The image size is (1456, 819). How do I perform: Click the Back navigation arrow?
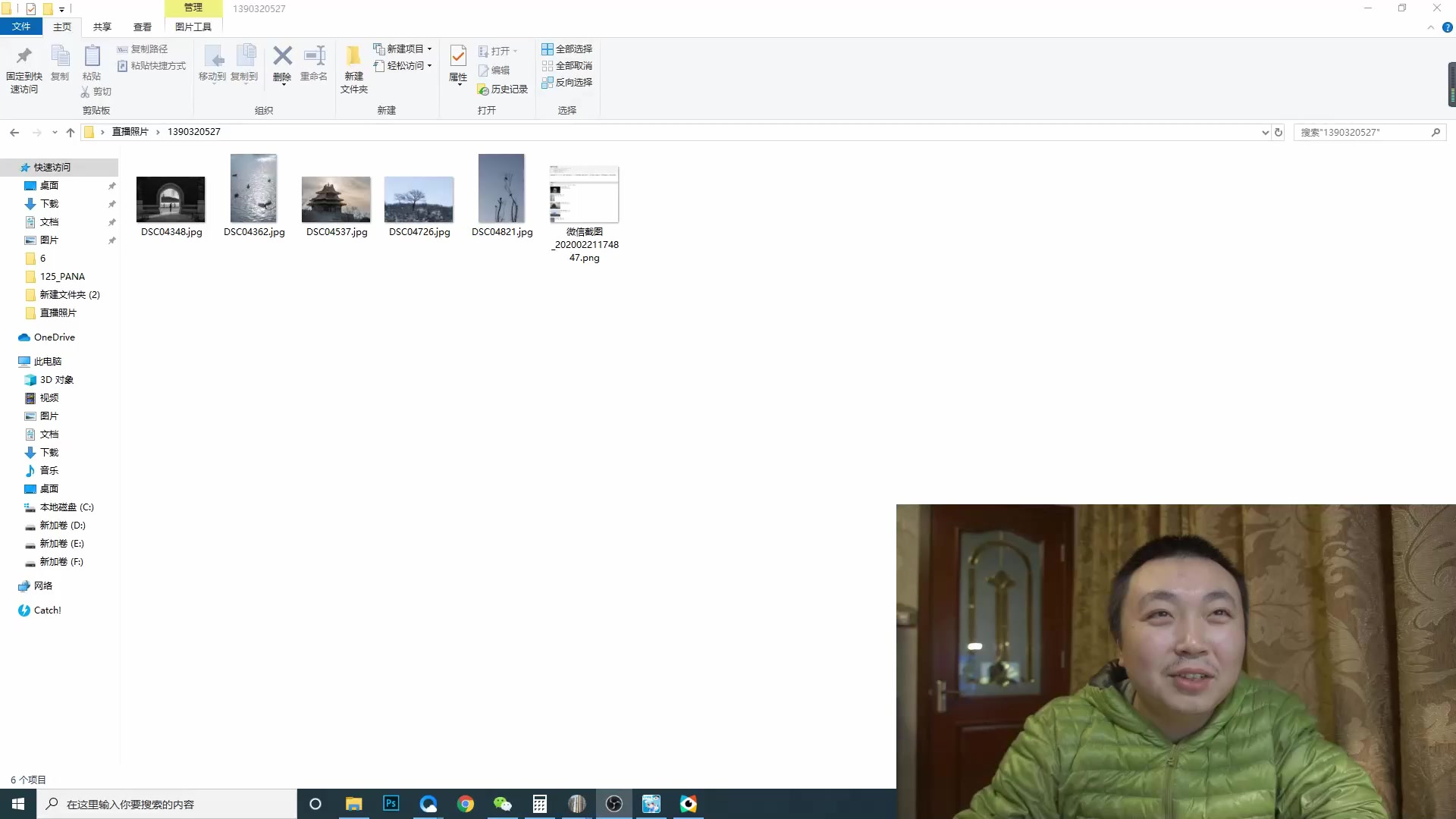(x=14, y=132)
